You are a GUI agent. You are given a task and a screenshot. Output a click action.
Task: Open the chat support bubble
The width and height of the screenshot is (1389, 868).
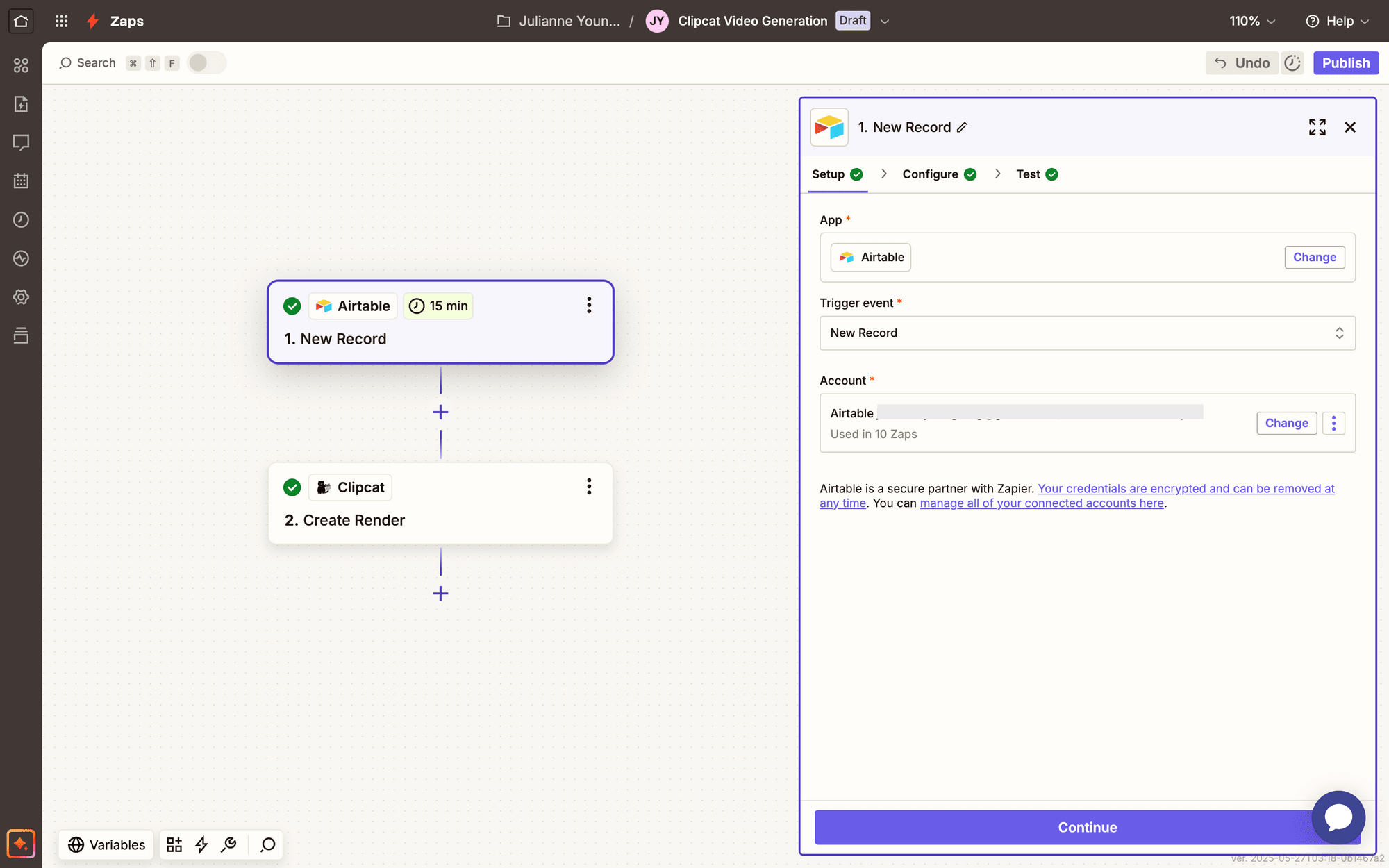[1338, 817]
